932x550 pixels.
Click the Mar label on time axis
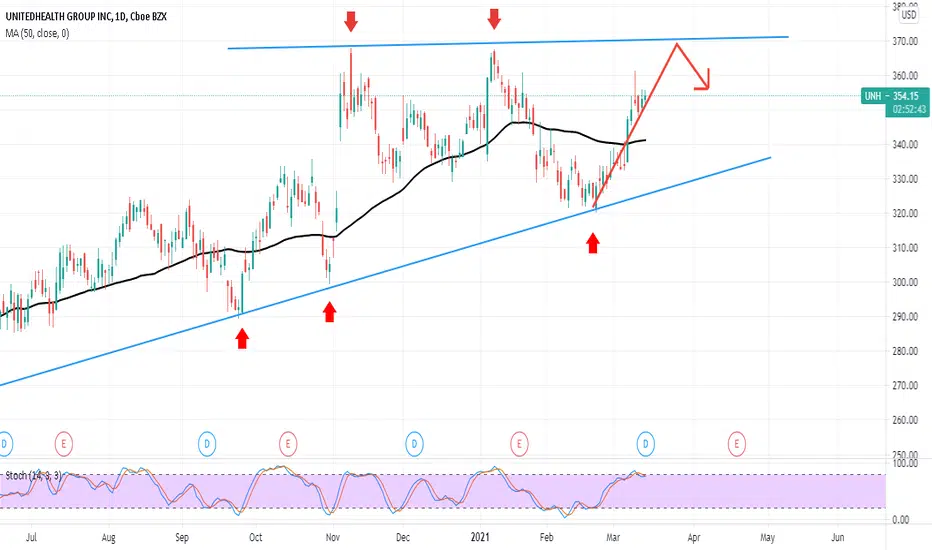(613, 538)
